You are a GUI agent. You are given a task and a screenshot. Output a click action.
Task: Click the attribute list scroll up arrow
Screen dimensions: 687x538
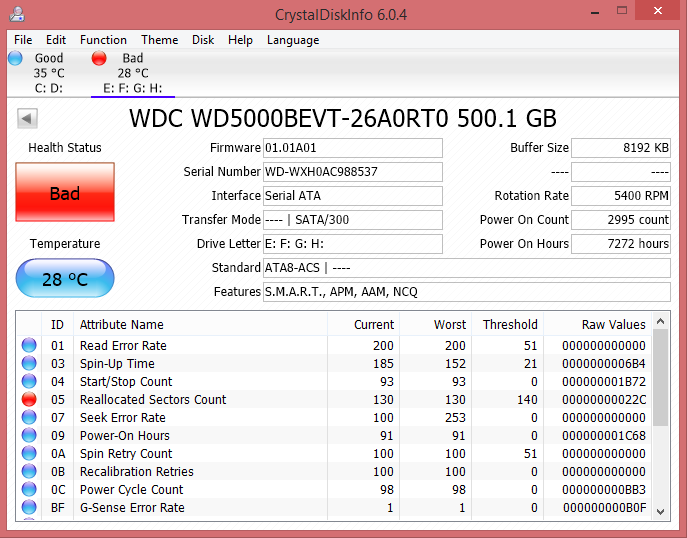pyautogui.click(x=661, y=322)
